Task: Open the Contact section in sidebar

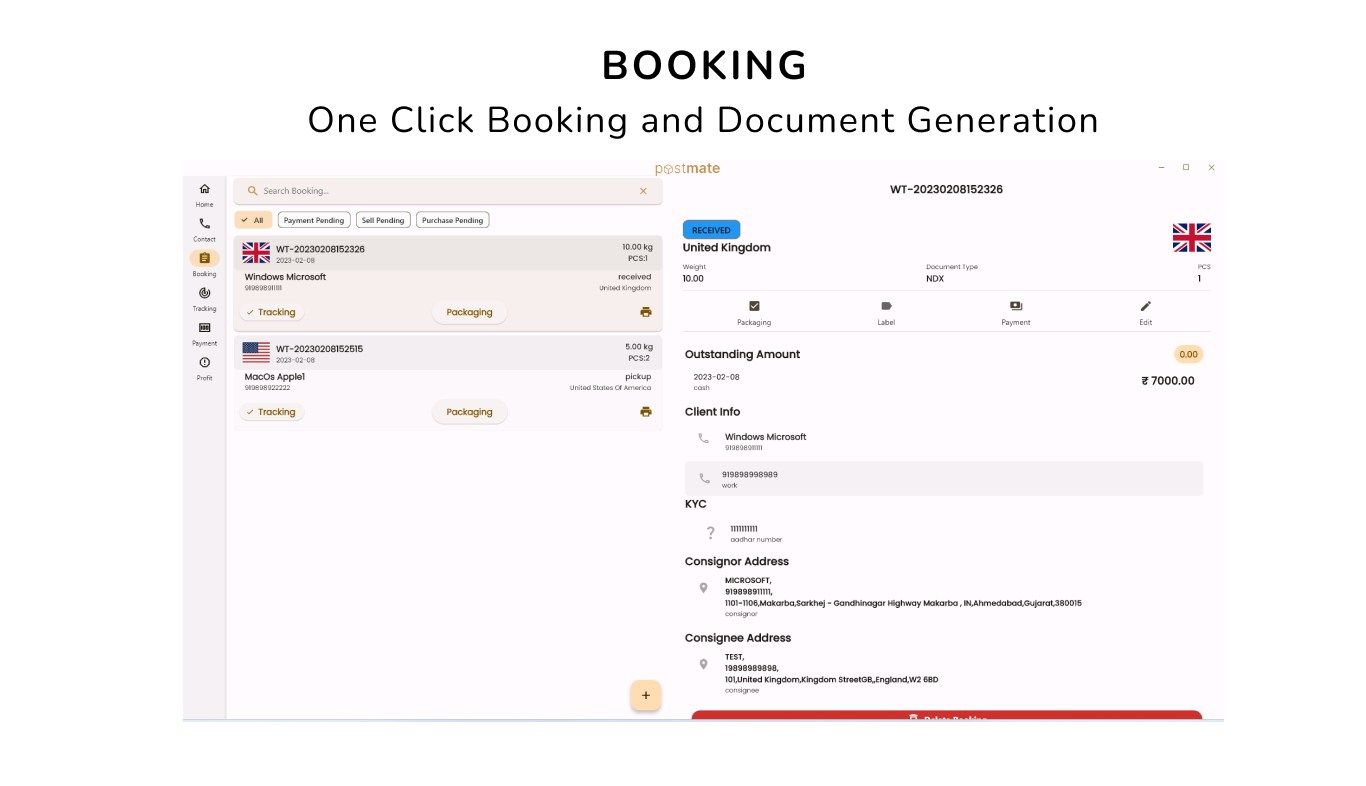Action: 204,229
